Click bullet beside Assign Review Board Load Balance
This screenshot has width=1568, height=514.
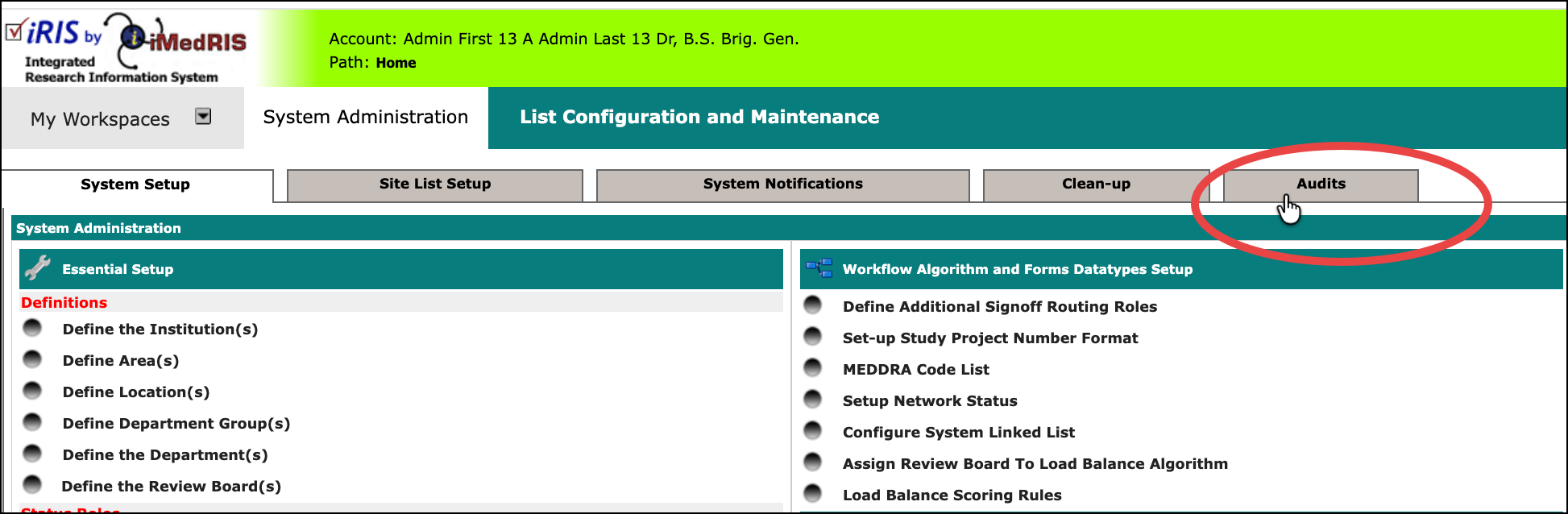[812, 462]
